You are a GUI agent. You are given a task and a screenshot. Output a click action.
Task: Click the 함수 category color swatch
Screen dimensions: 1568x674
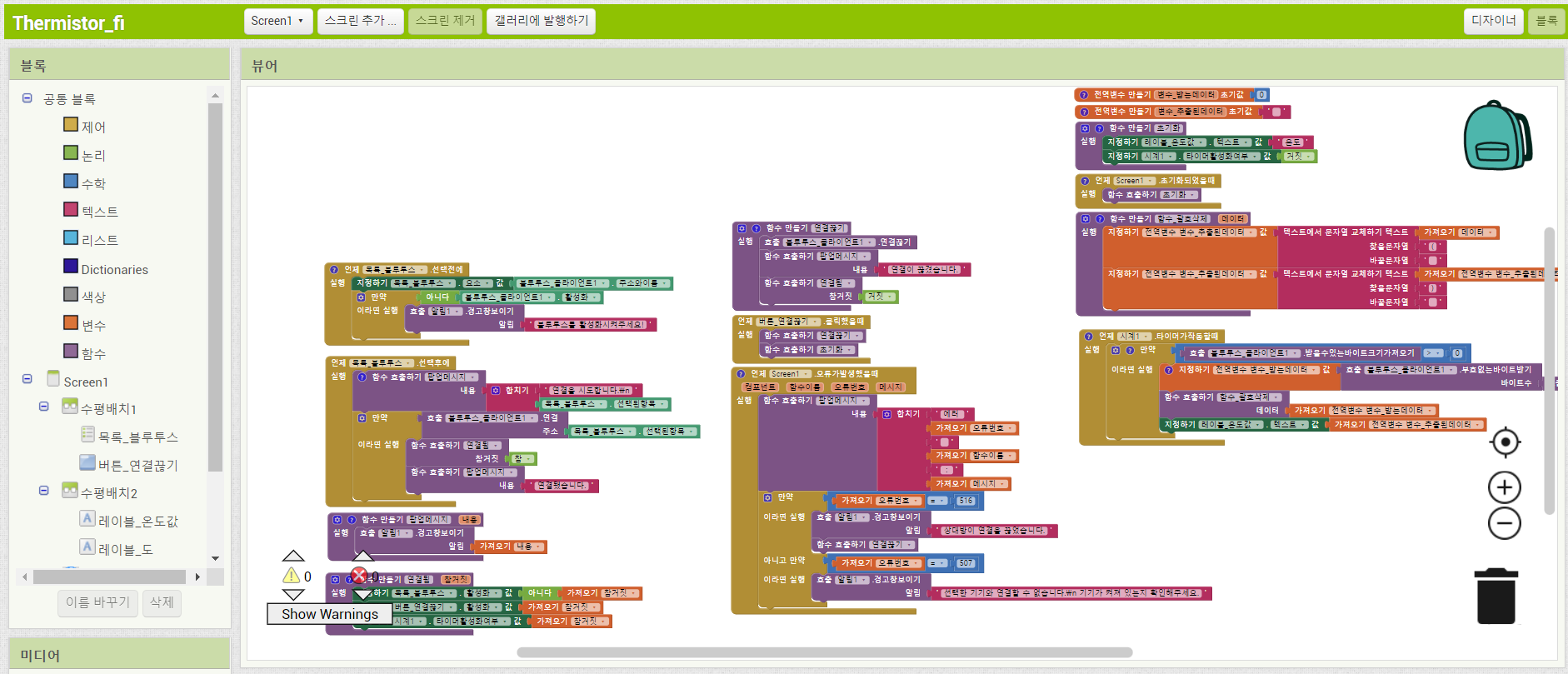(x=71, y=351)
